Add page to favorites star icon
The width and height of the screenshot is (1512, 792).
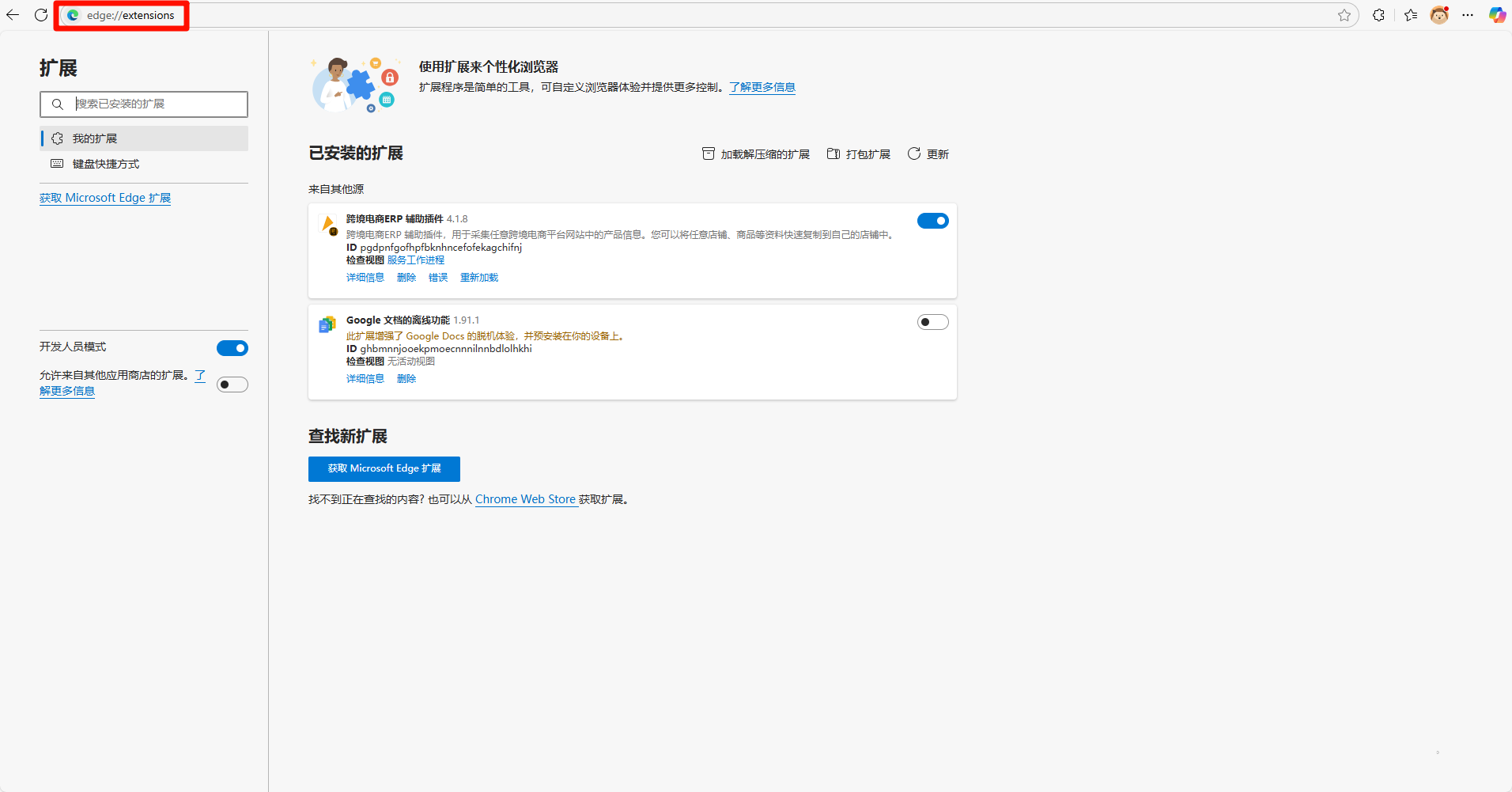[x=1344, y=15]
